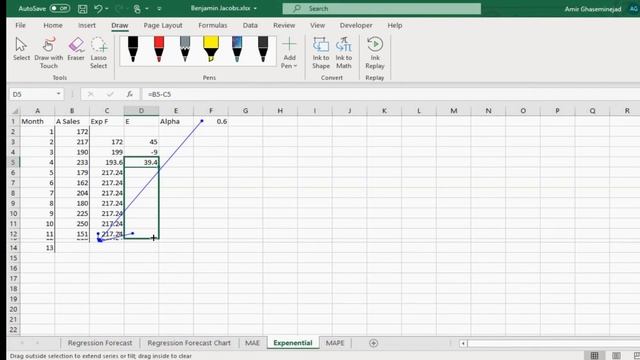Select the gray pencil
Screen dimensions: 640x360
click(x=185, y=49)
